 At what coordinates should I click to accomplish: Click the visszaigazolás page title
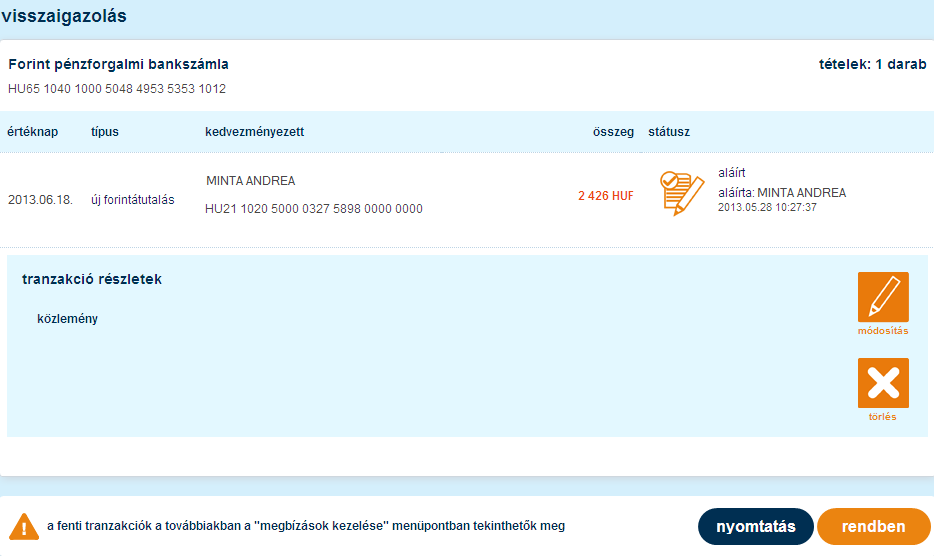coord(64,16)
